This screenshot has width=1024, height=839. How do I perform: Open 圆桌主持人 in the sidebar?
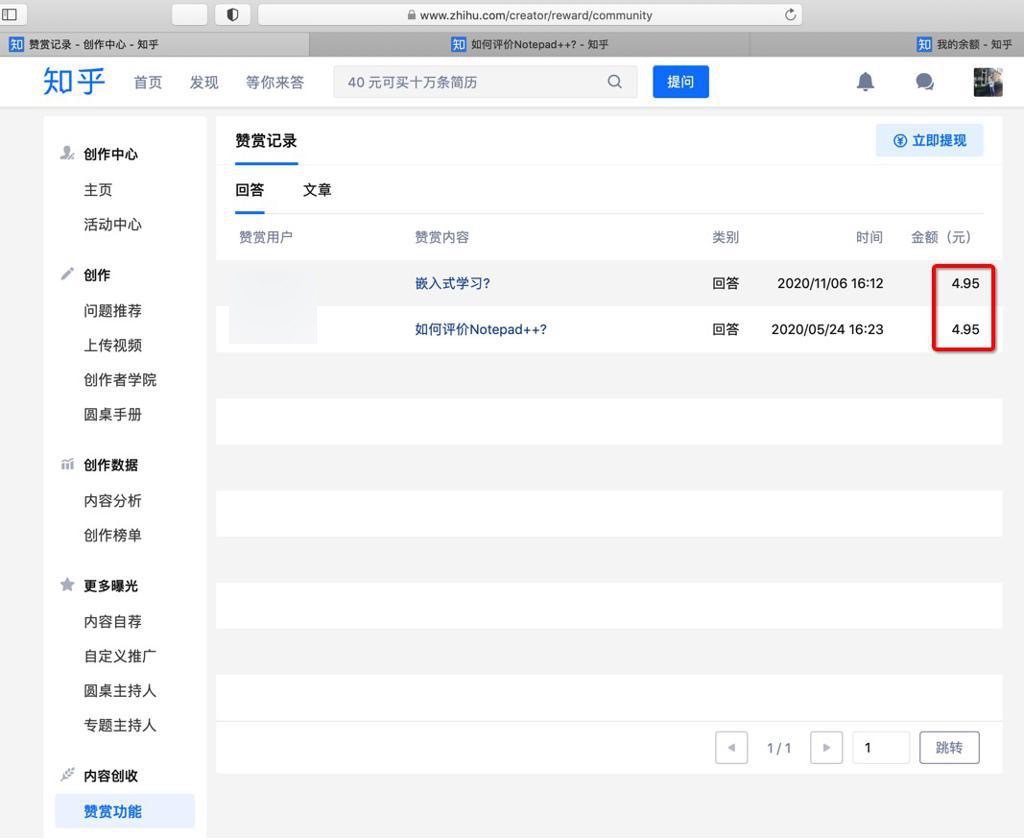coord(120,691)
